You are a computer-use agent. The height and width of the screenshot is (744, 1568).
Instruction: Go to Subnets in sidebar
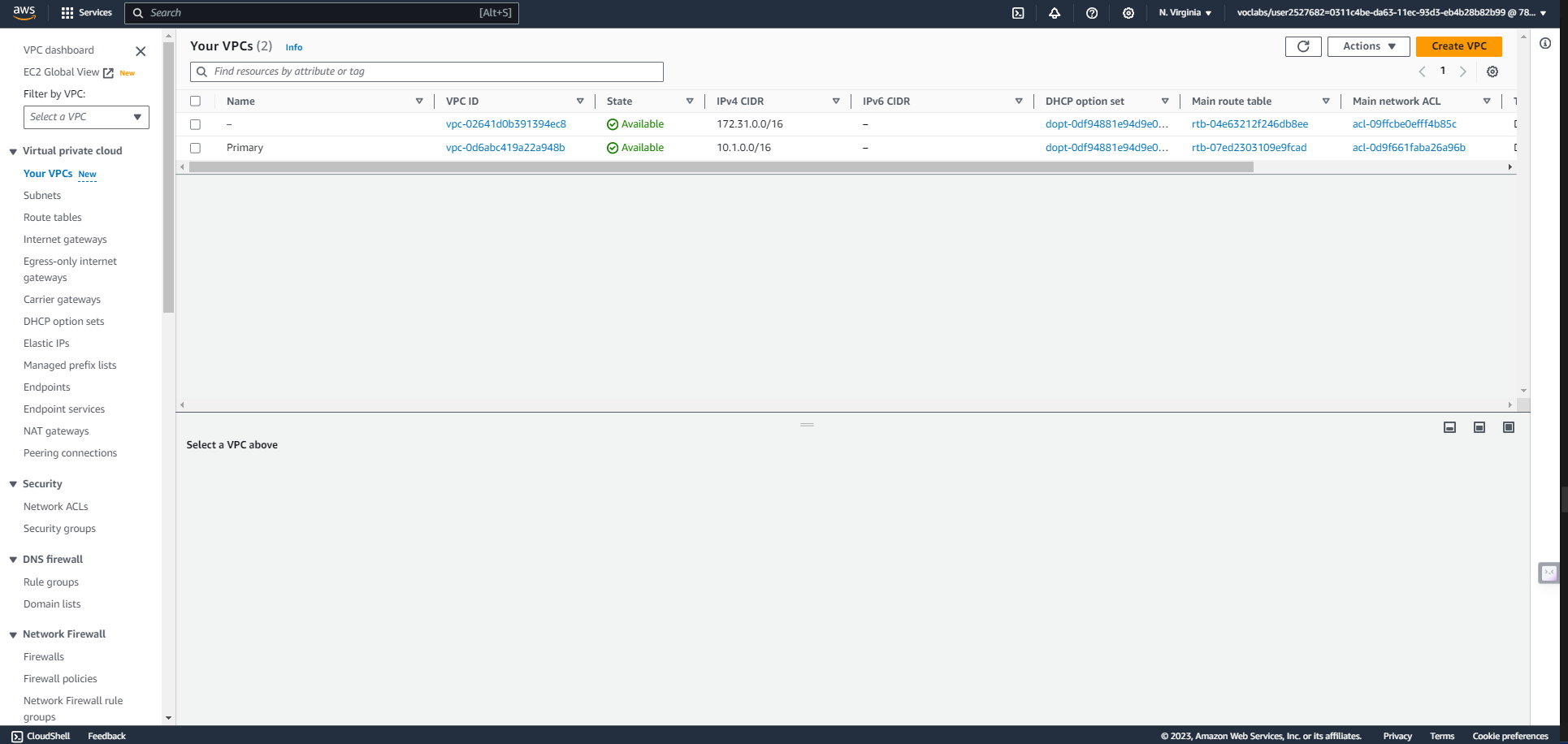42,196
